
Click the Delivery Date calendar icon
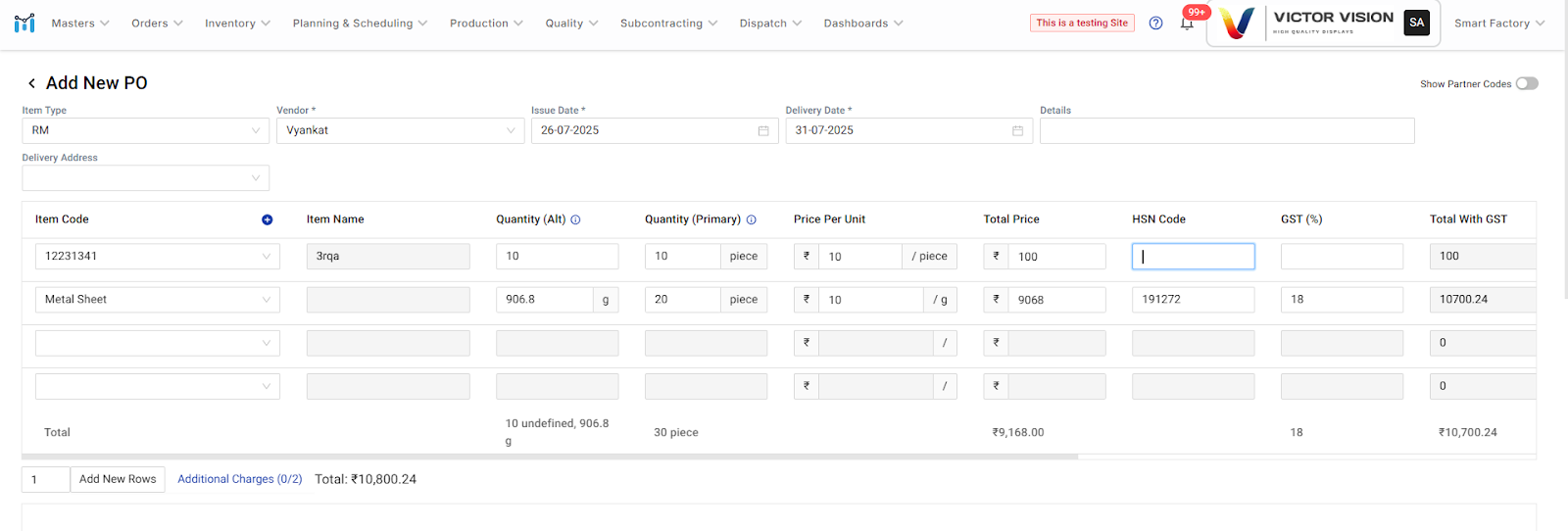click(1017, 130)
